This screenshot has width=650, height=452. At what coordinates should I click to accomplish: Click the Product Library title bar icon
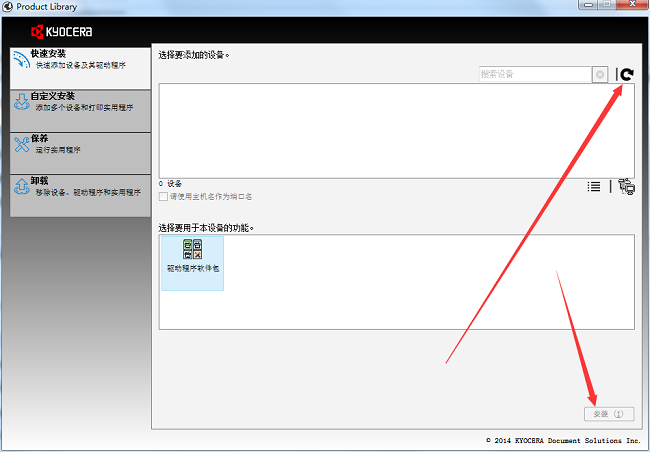(7, 6)
